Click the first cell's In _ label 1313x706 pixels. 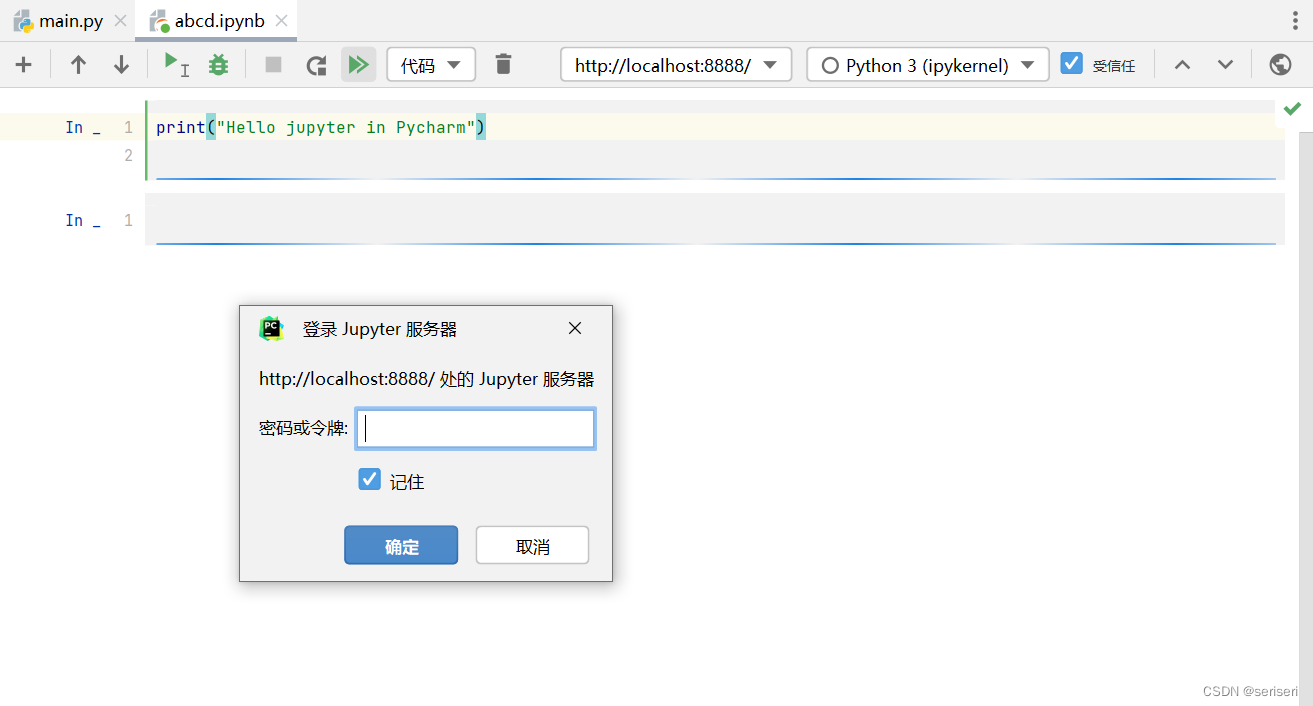[x=83, y=127]
